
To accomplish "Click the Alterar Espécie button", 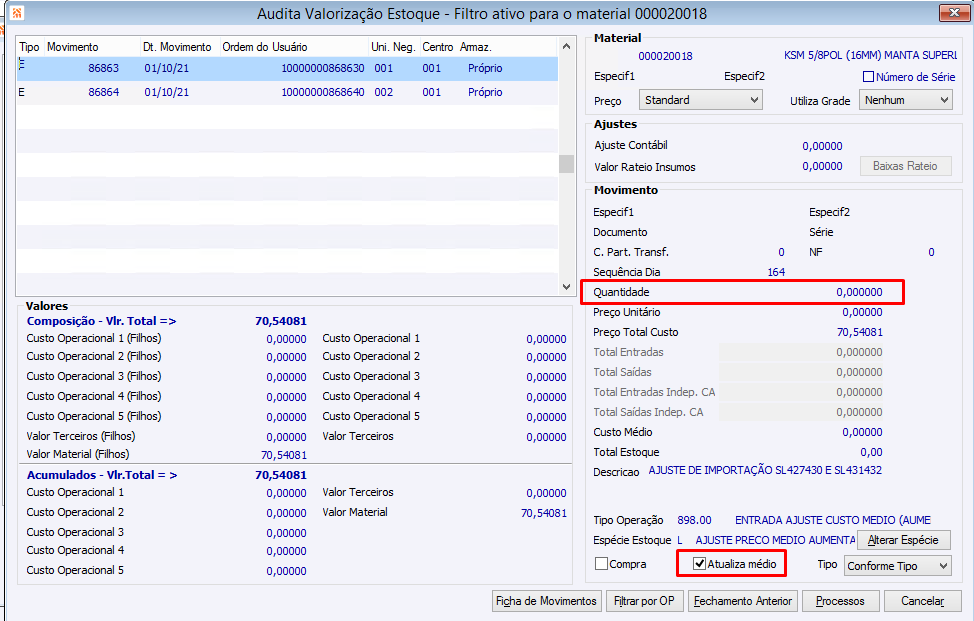I will tap(903, 540).
